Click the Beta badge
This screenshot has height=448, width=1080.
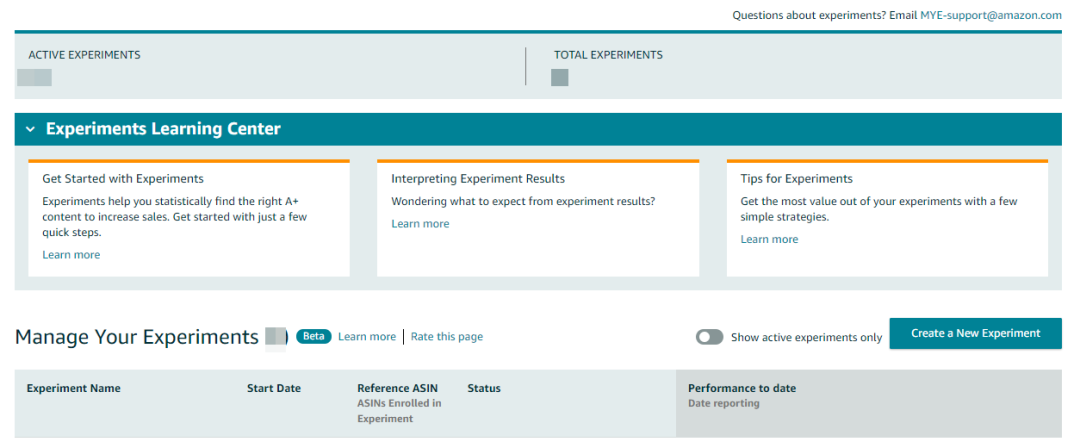pyautogui.click(x=313, y=337)
